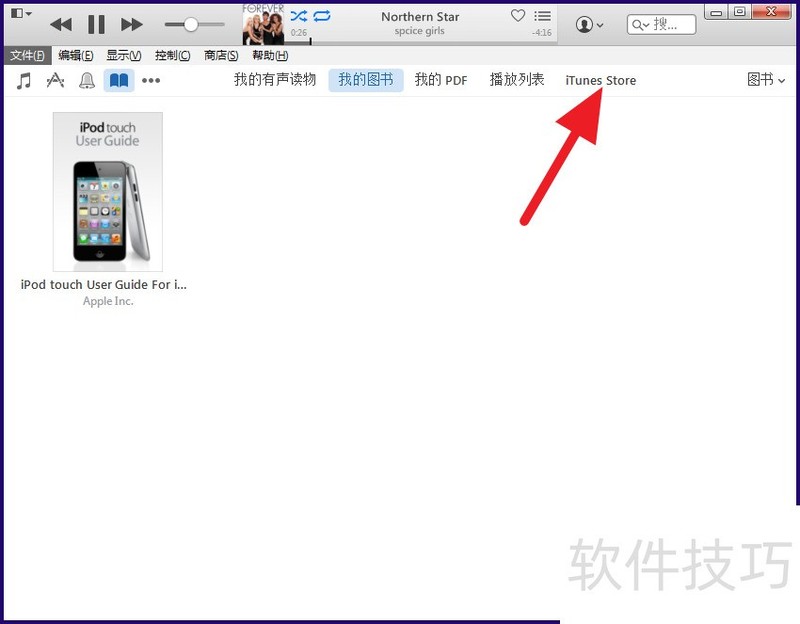The width and height of the screenshot is (800, 624).
Task: Open the window sidebar menu dropdown
Action: pyautogui.click(x=21, y=13)
